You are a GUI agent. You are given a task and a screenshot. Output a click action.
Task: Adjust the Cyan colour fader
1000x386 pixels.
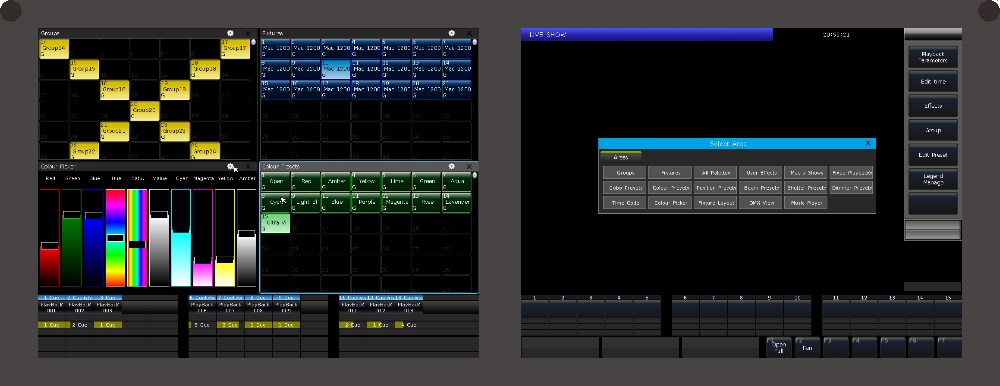(x=180, y=237)
